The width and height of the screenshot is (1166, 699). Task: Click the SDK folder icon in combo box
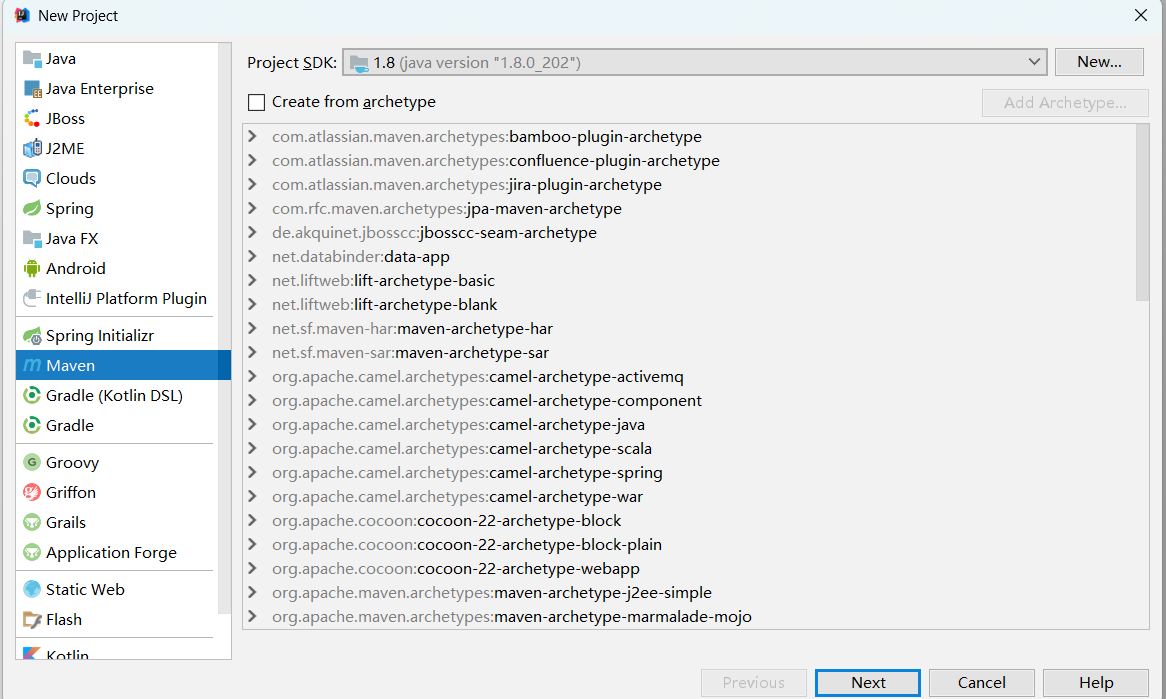[x=359, y=63]
